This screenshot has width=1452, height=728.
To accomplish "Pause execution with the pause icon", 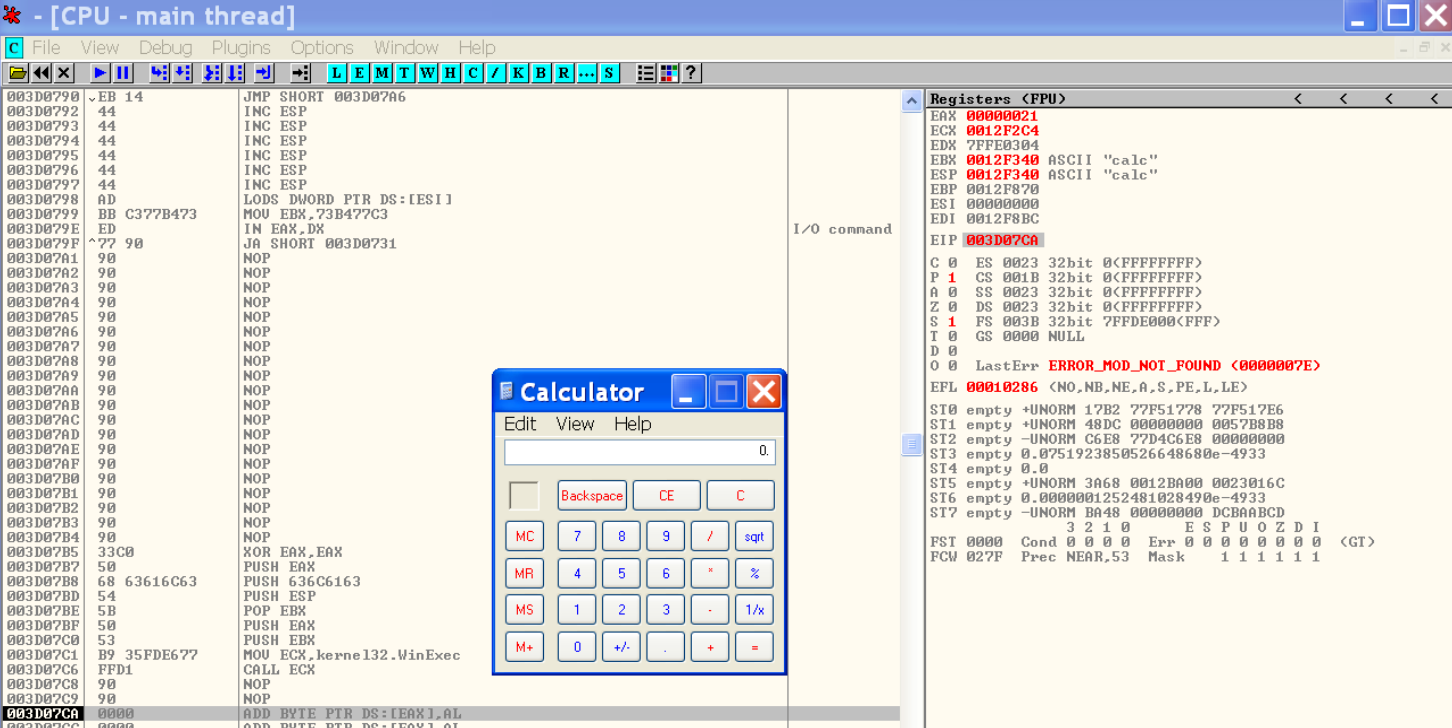I will tap(123, 73).
